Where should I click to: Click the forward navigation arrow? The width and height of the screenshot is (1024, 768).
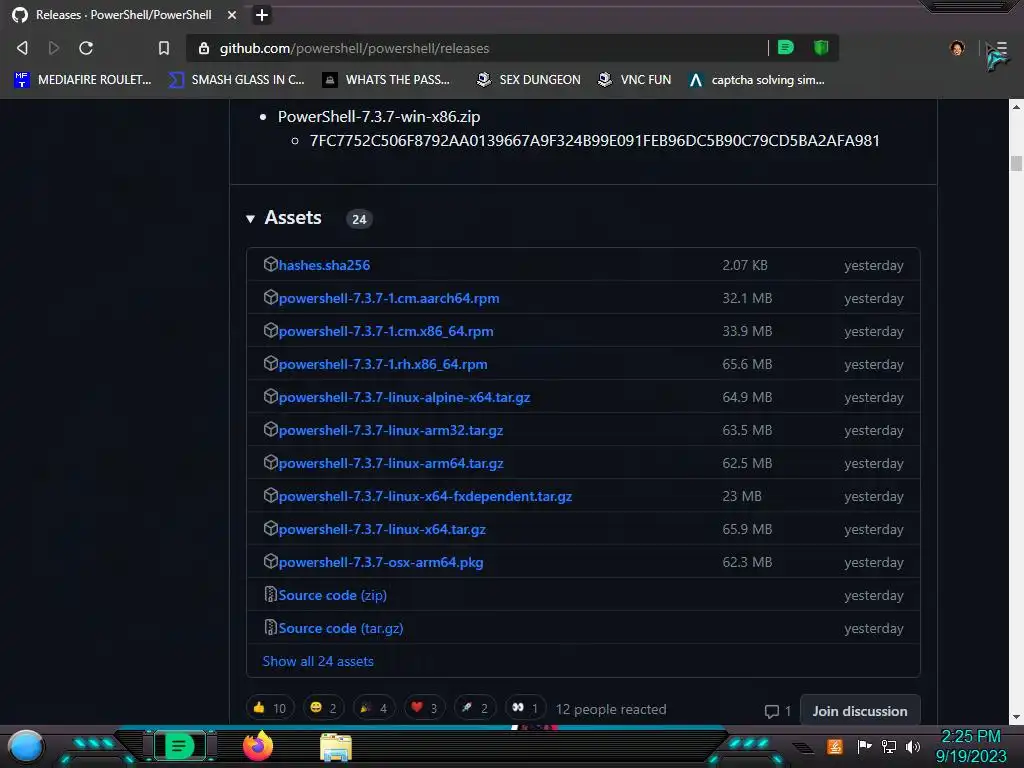pyautogui.click(x=54, y=48)
